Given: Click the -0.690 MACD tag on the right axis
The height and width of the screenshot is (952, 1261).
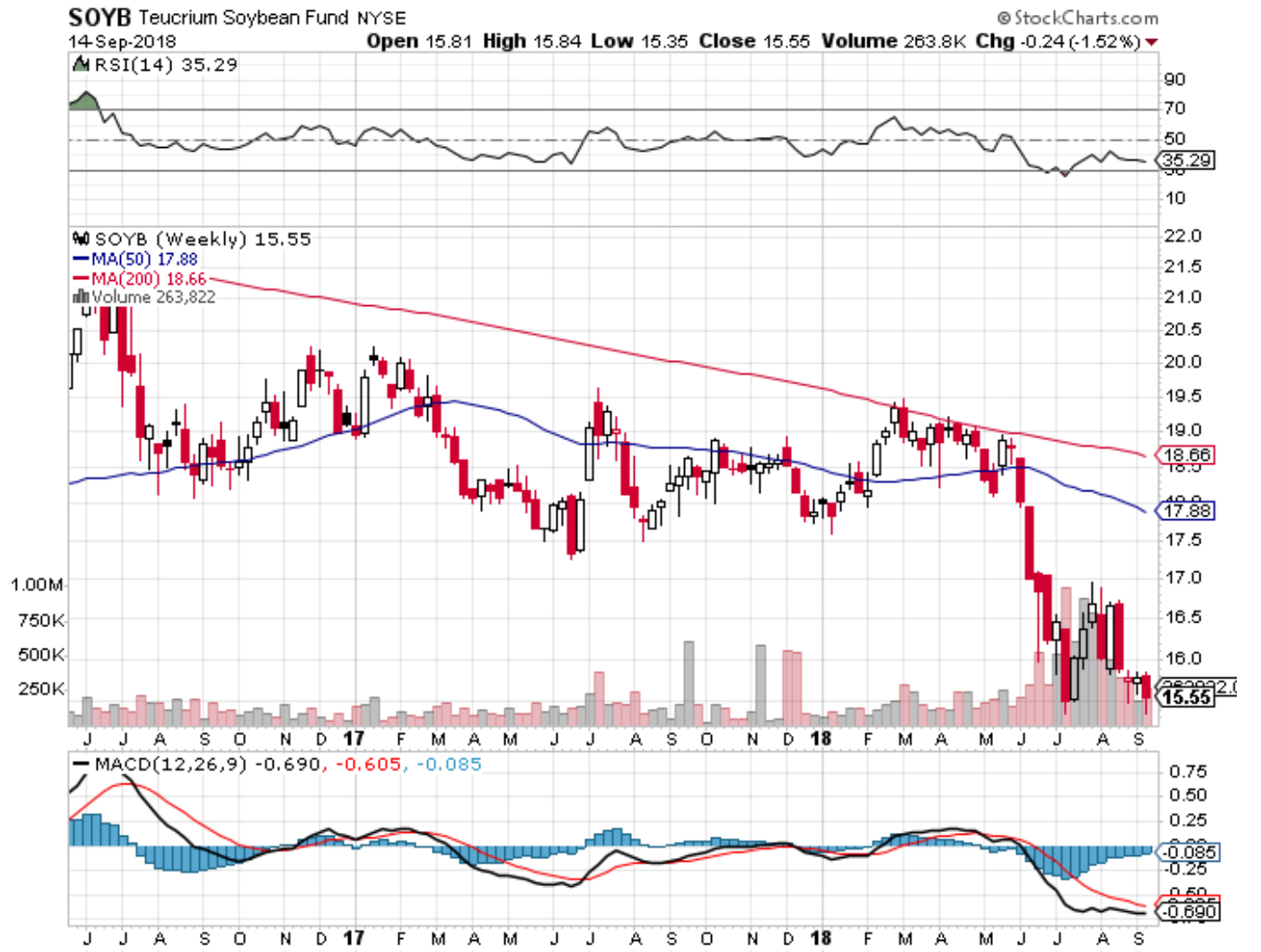Looking at the screenshot, I should click(1187, 911).
